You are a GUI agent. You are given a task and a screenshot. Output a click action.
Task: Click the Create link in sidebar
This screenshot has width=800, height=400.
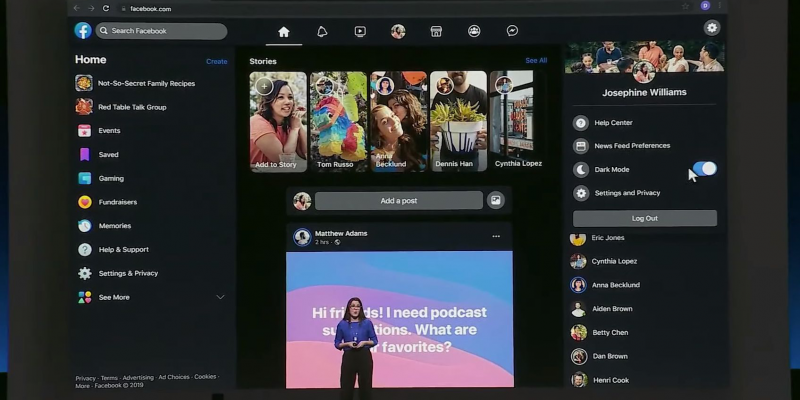tap(216, 61)
